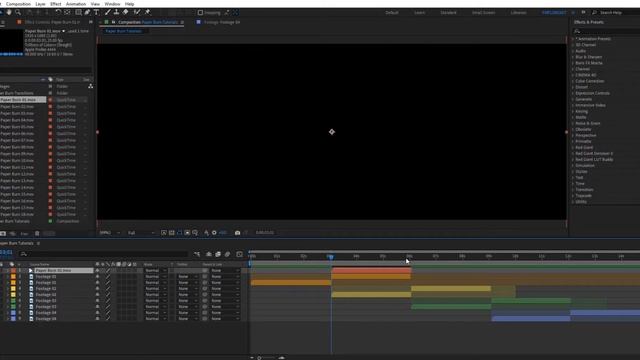This screenshot has width=640, height=360.
Task: Select the Zoom tool in toolbar
Action: (x=18, y=13)
